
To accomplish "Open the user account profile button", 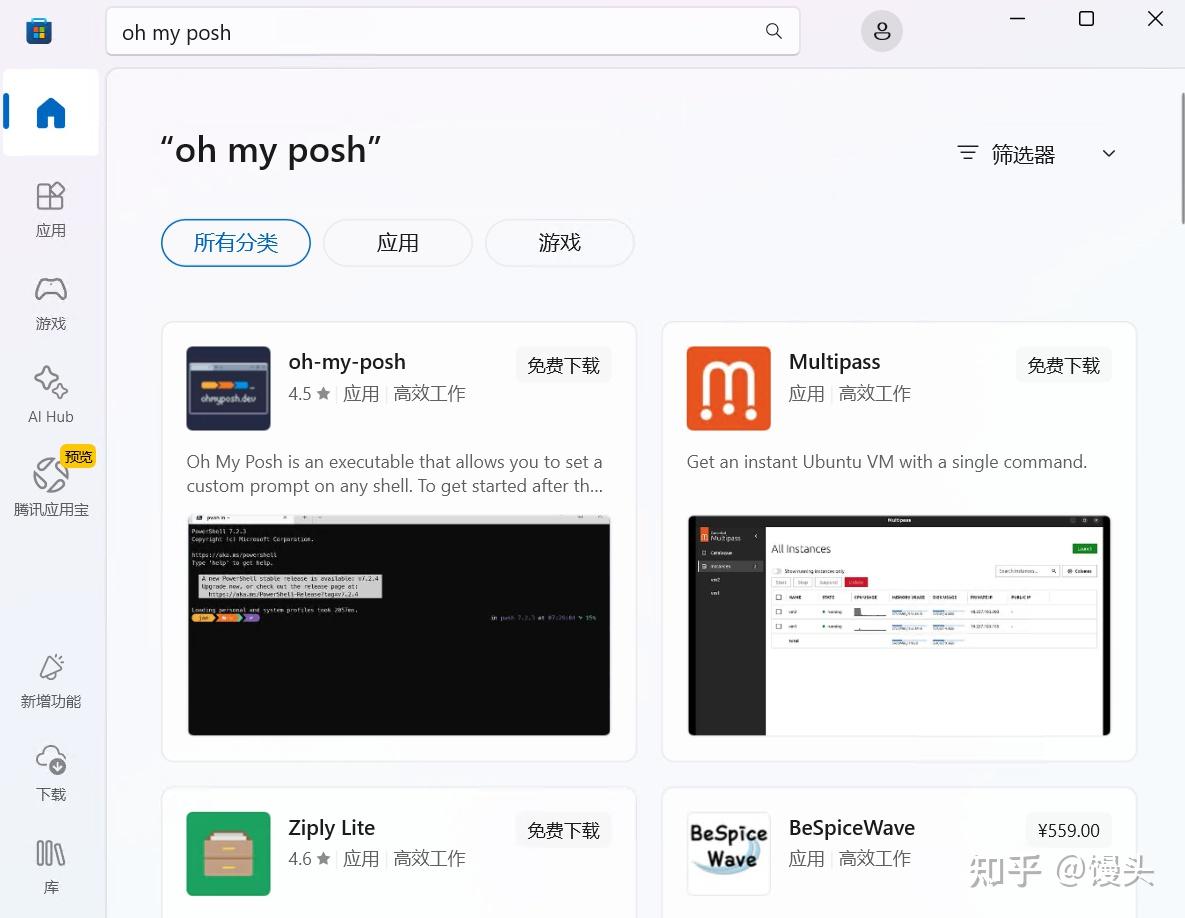I will 881,31.
